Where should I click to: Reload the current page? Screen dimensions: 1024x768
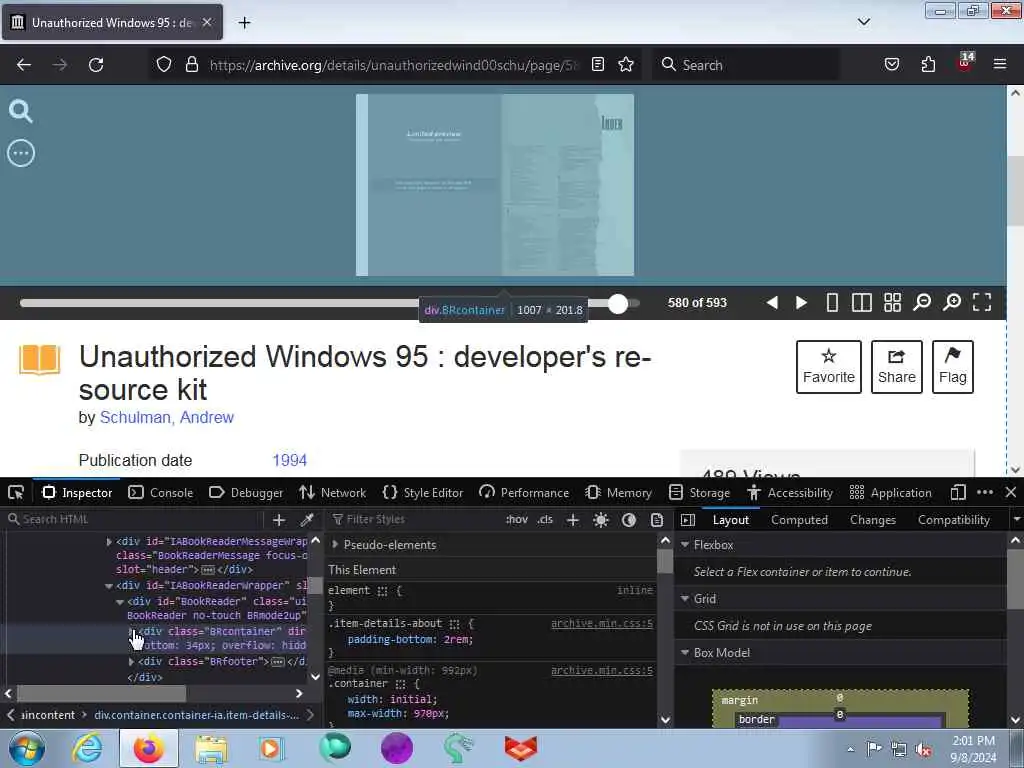pyautogui.click(x=96, y=65)
